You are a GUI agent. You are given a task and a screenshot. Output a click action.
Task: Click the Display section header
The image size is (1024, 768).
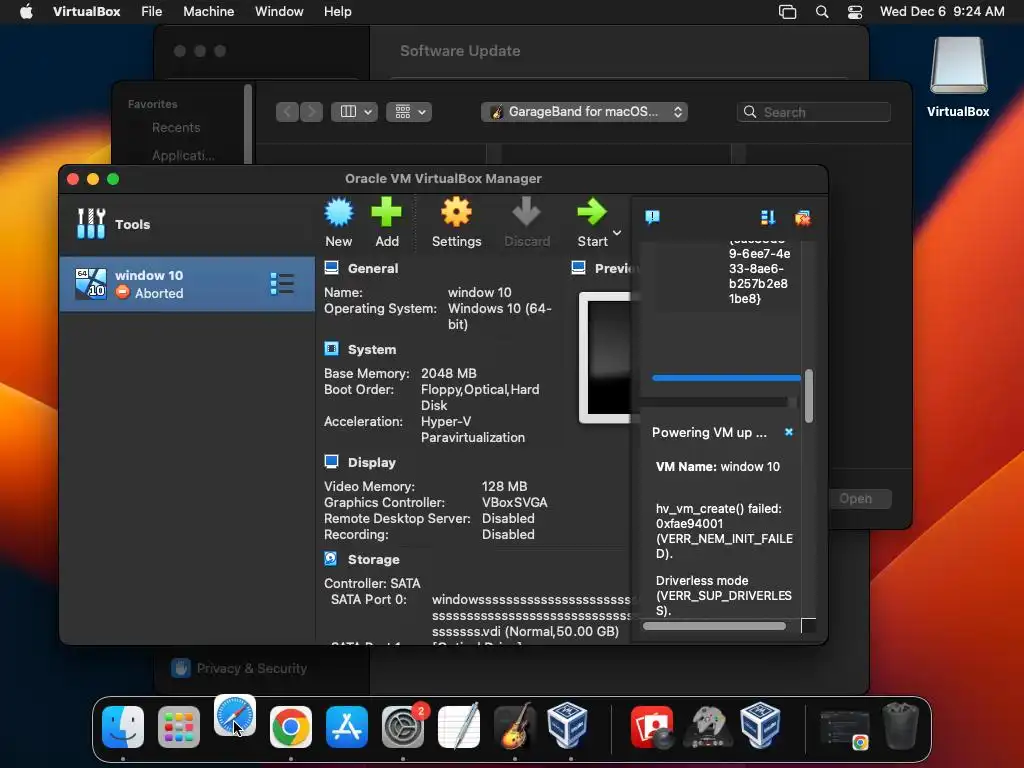point(372,462)
